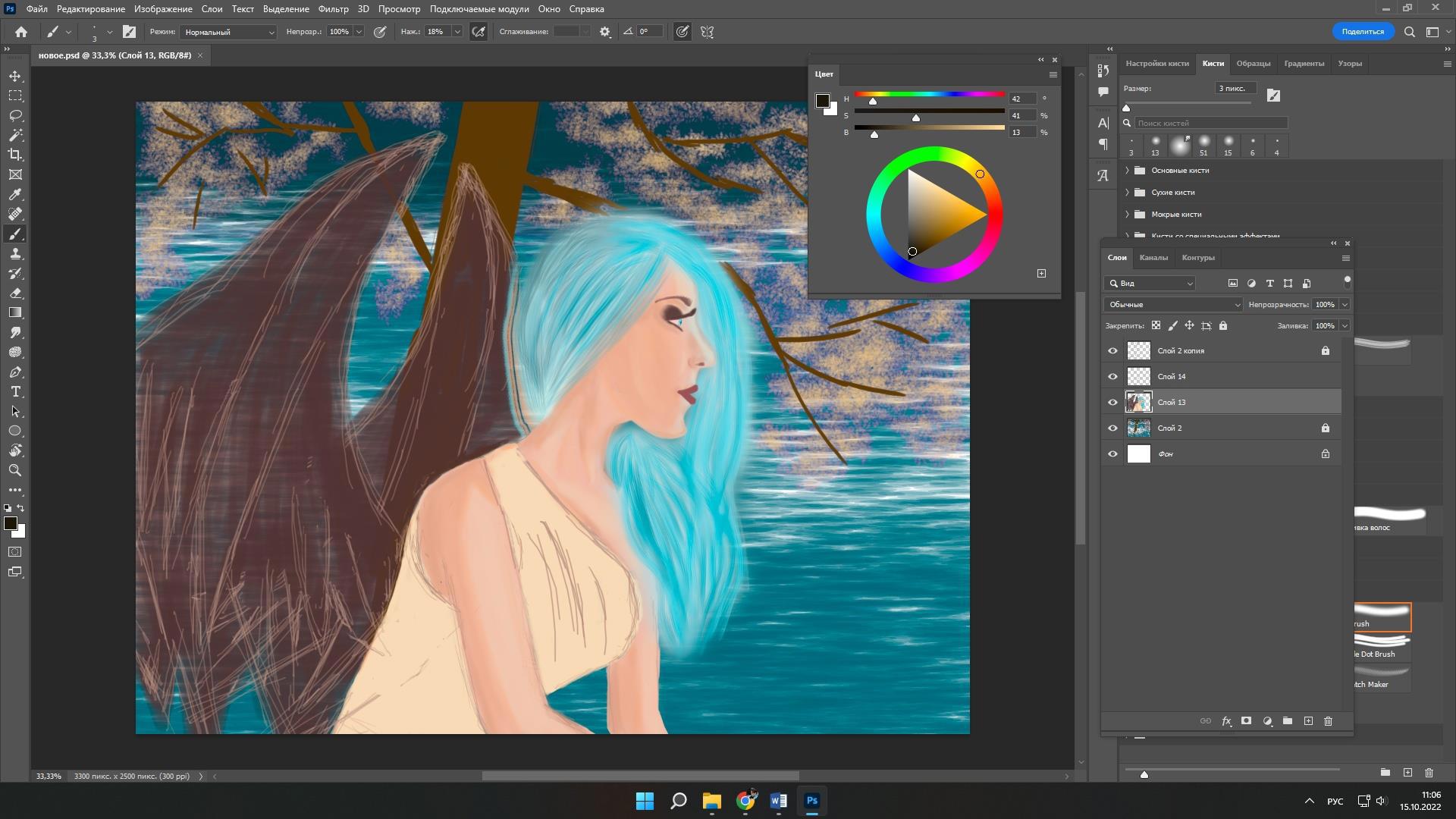Switch to the Каналы tab

tap(1153, 258)
